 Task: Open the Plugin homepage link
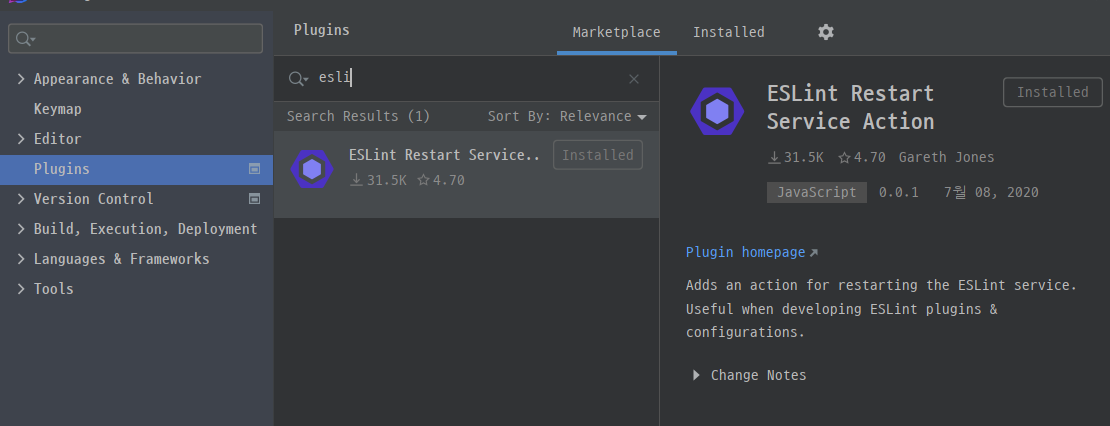pyautogui.click(x=745, y=252)
